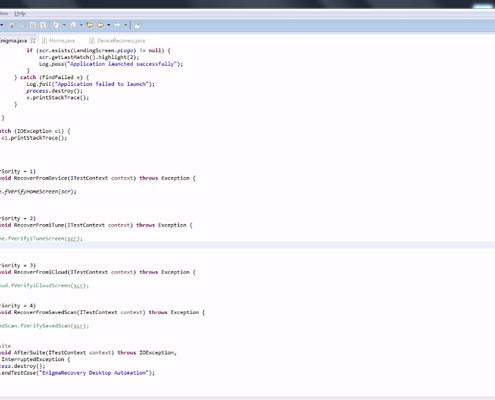The image size is (495, 400).
Task: Close the Enigma.java editor tab
Action: [x=33, y=41]
